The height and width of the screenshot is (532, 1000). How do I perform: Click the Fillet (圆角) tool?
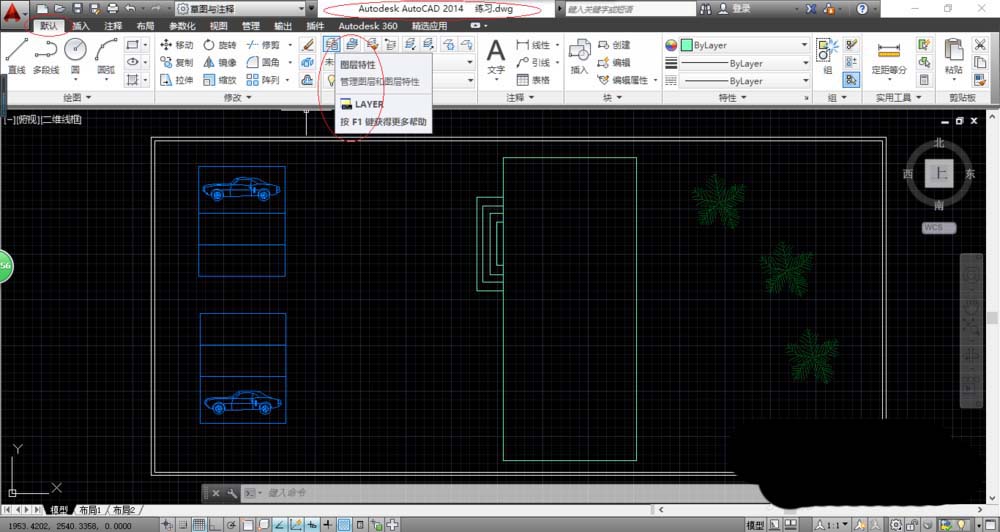pos(263,63)
